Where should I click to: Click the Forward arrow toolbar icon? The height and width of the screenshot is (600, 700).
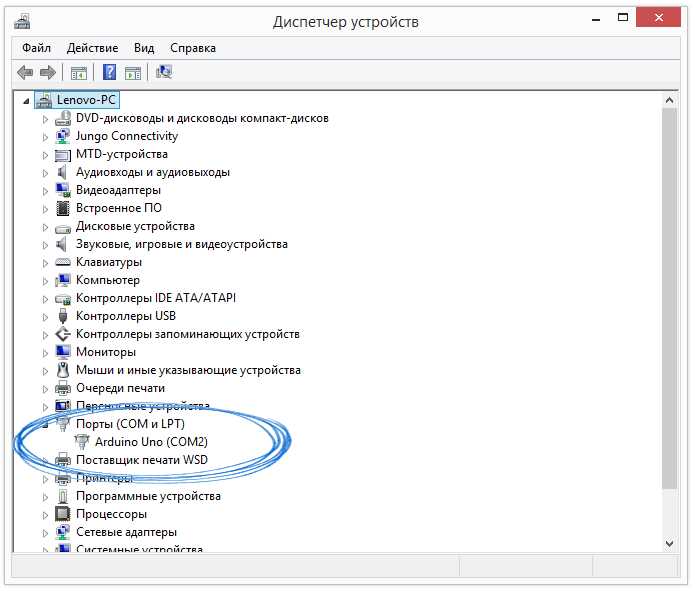(x=48, y=72)
